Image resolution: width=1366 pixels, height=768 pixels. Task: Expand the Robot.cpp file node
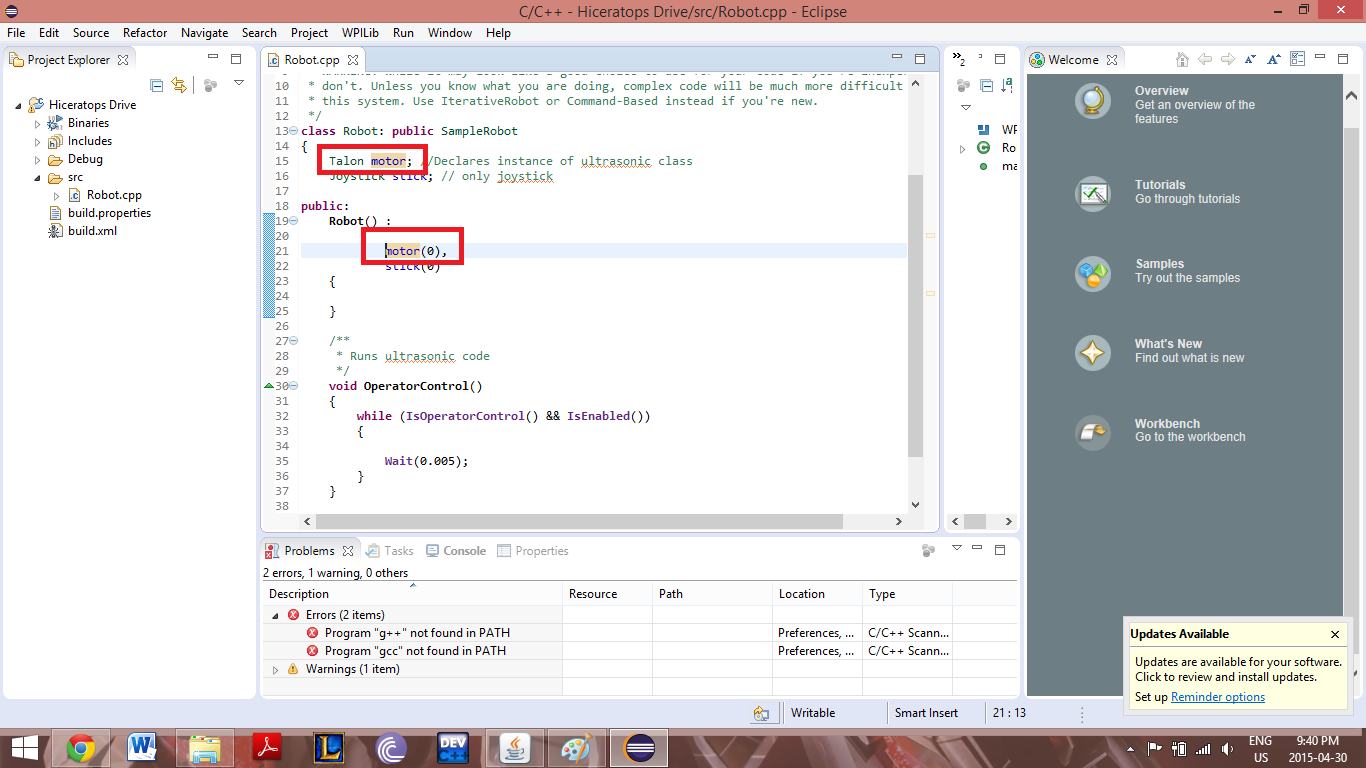tap(57, 195)
